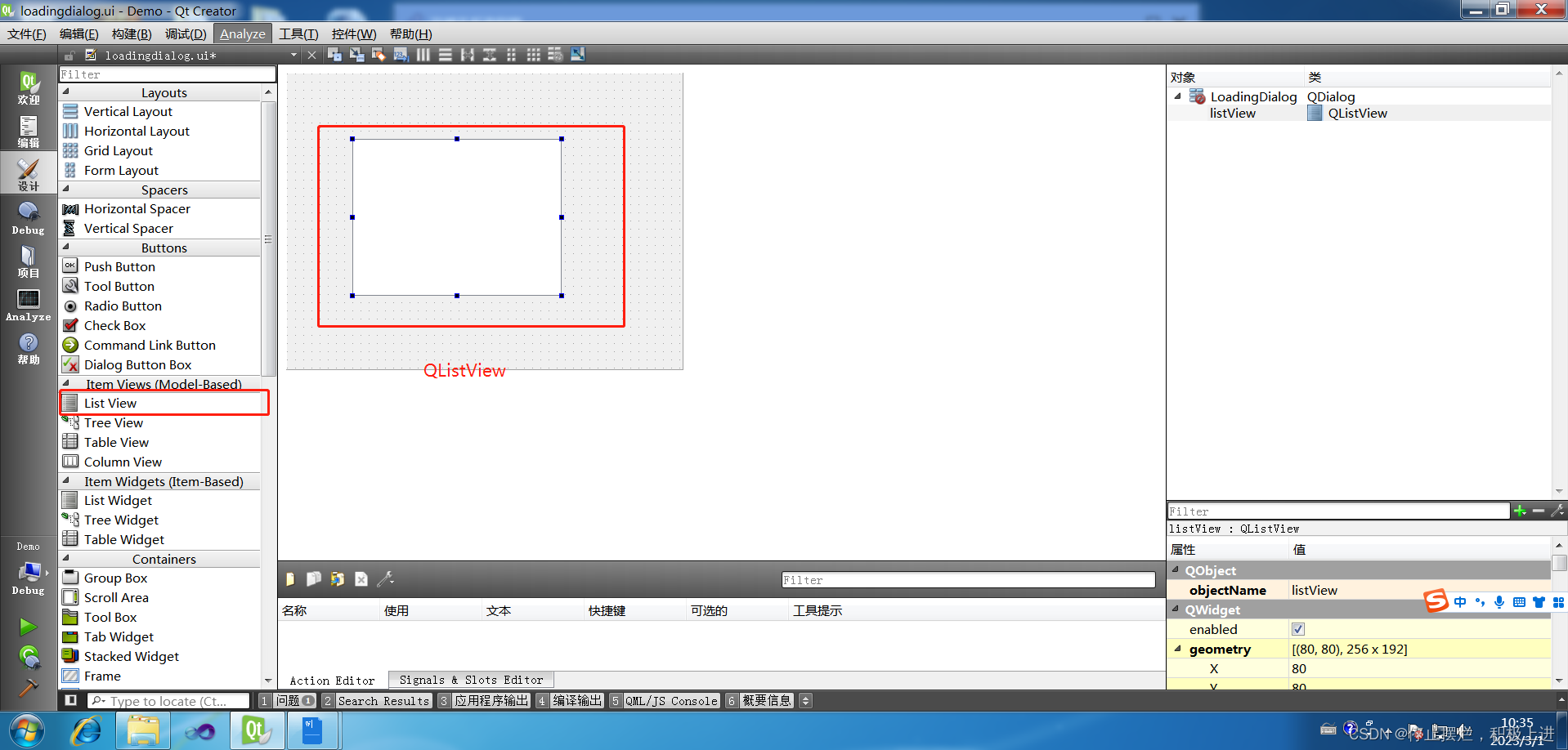
Task: Select listView row in object inspector
Action: [1359, 113]
